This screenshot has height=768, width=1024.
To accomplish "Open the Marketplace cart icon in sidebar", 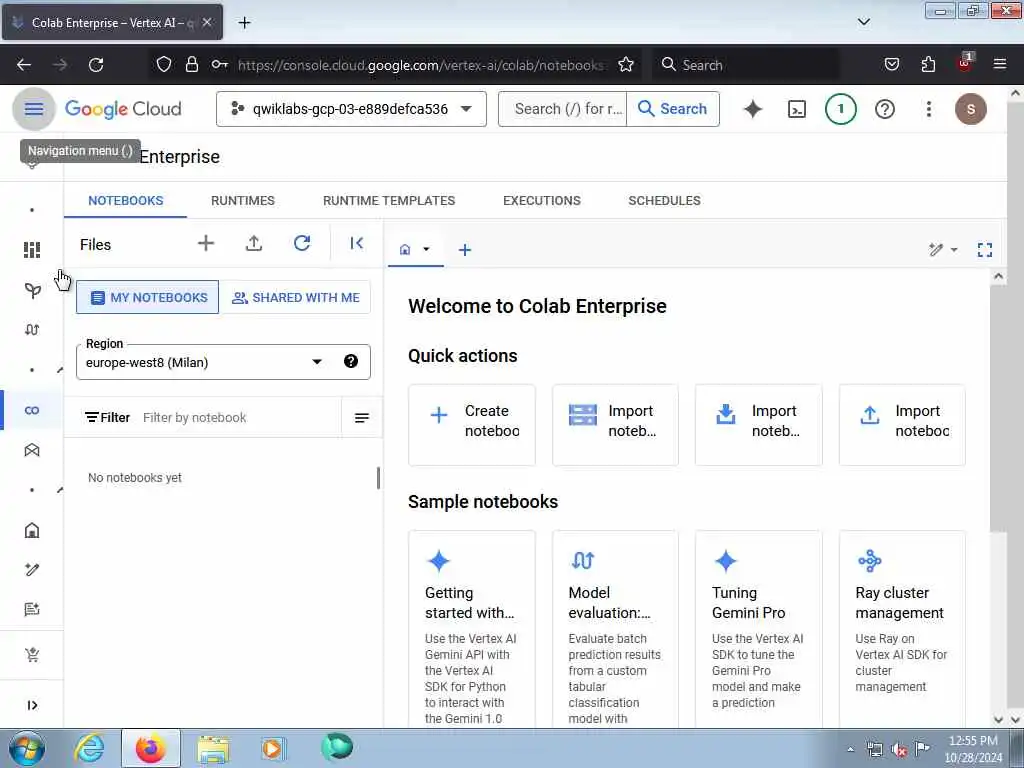I will pos(32,654).
